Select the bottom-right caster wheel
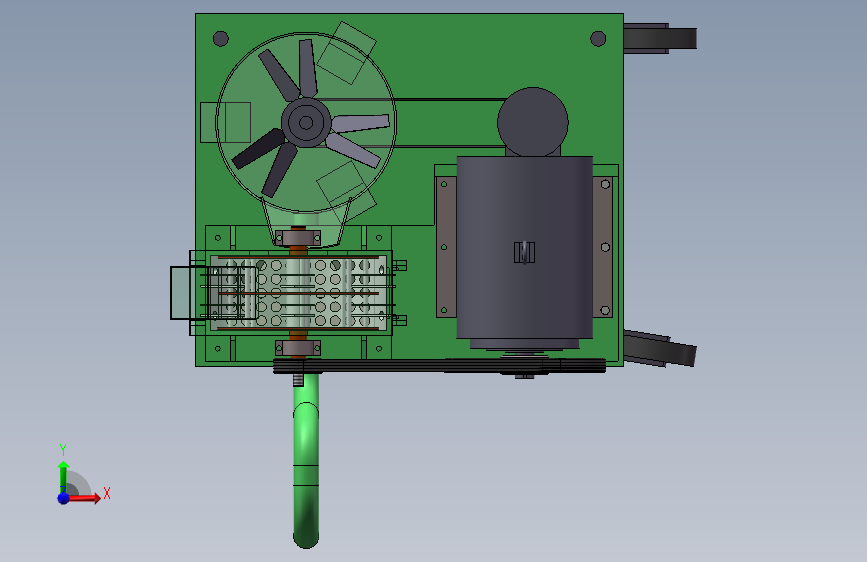This screenshot has height=562, width=867. 660,348
